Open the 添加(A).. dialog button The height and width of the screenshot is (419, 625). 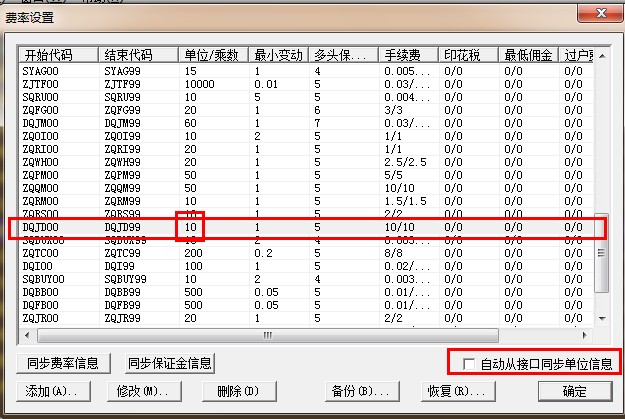53,391
